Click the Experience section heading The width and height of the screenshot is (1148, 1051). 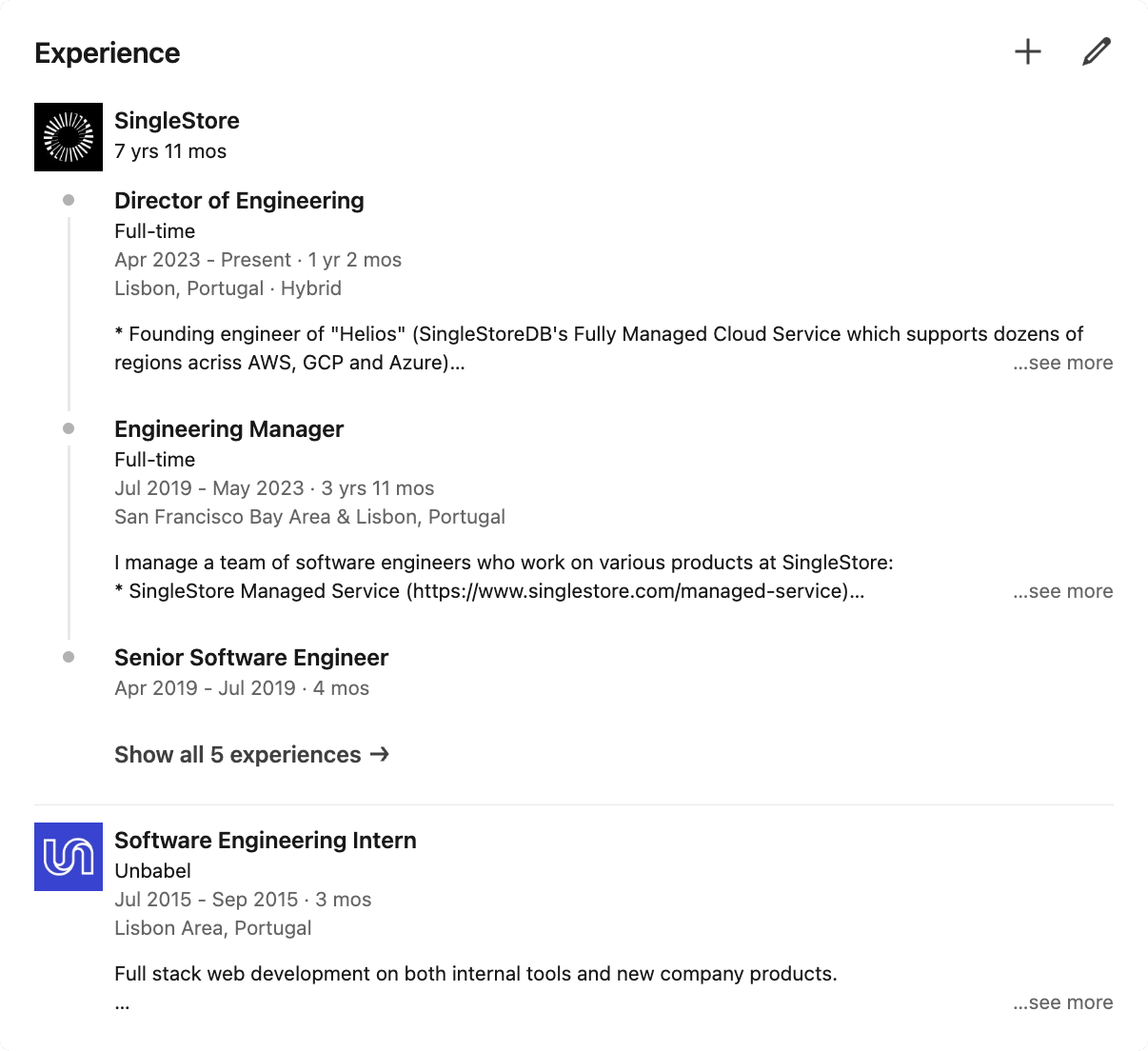[108, 53]
